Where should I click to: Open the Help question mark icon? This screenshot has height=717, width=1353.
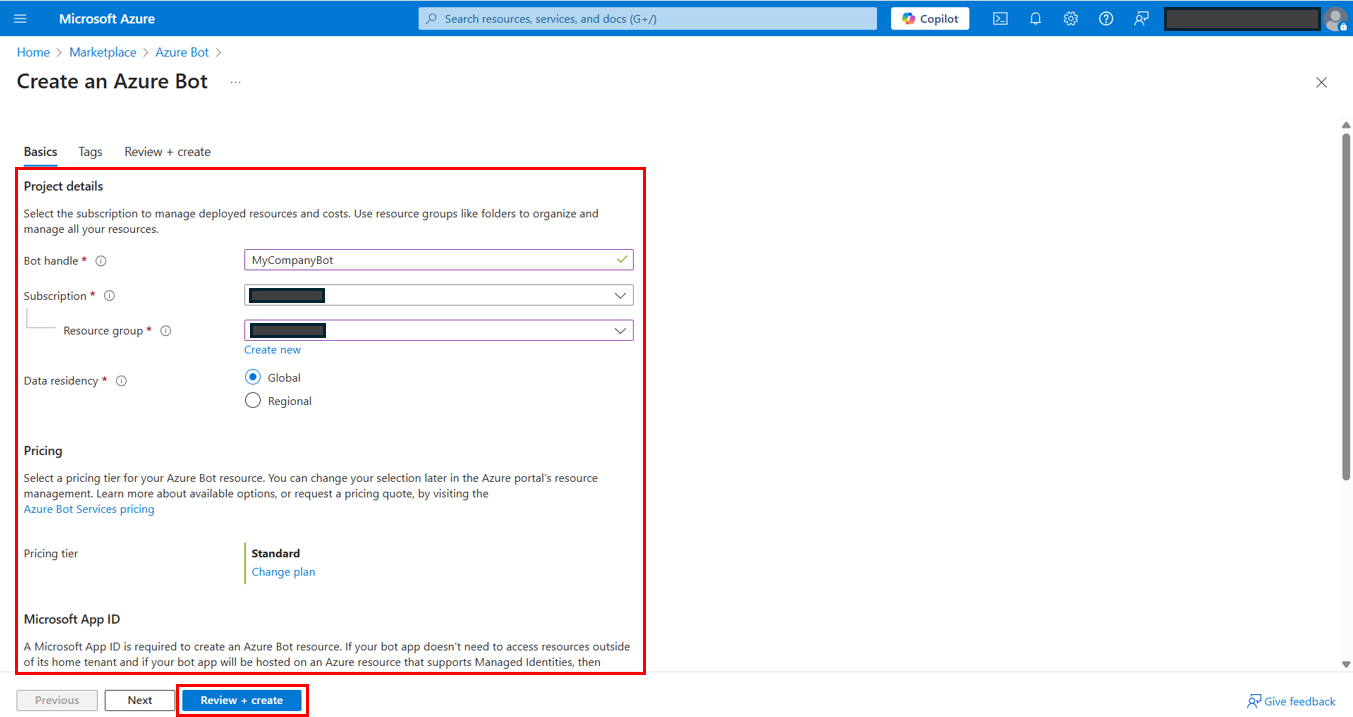(x=1106, y=19)
